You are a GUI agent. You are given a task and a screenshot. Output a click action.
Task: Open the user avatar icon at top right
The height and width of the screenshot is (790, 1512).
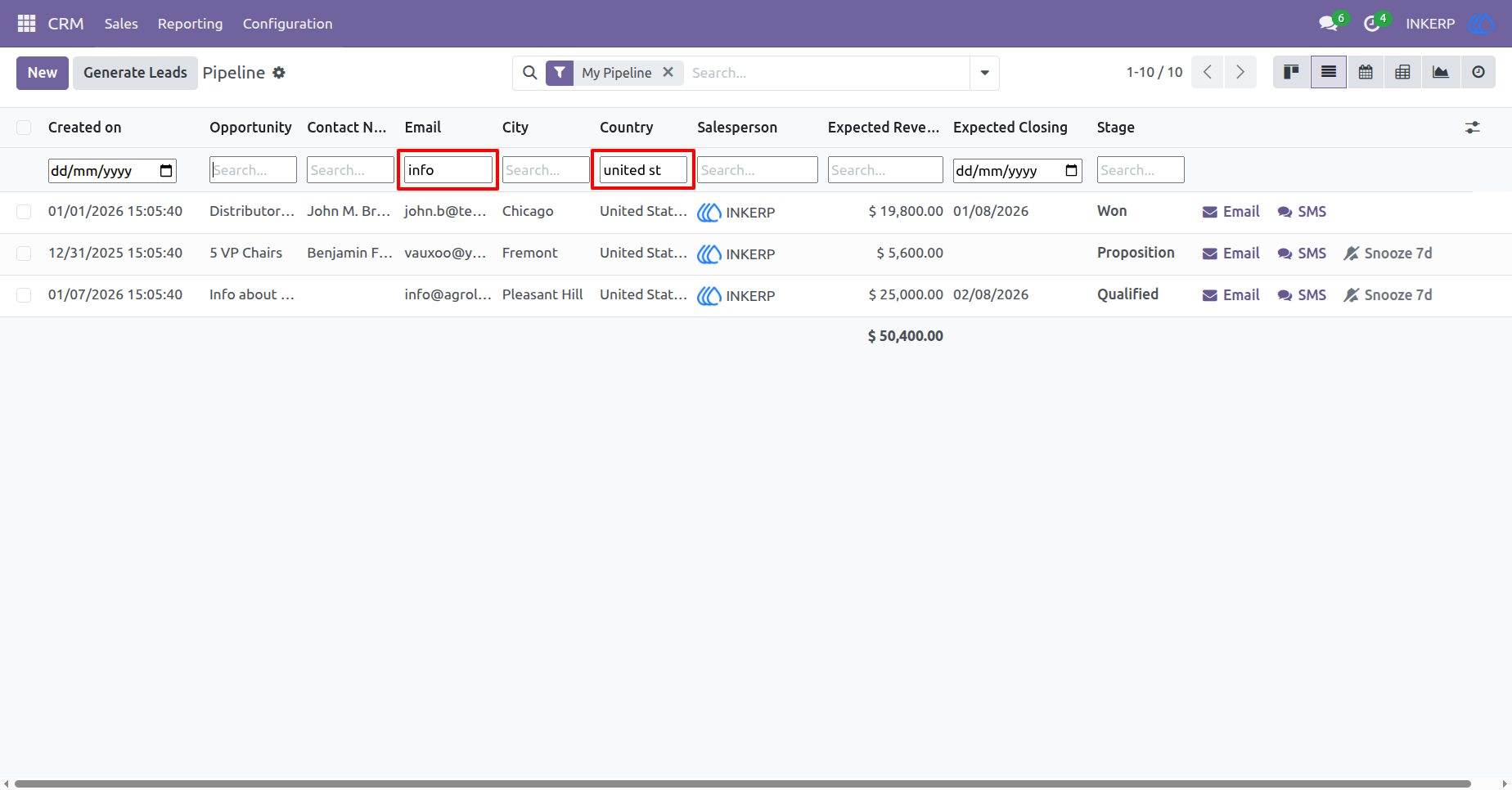tap(1481, 24)
